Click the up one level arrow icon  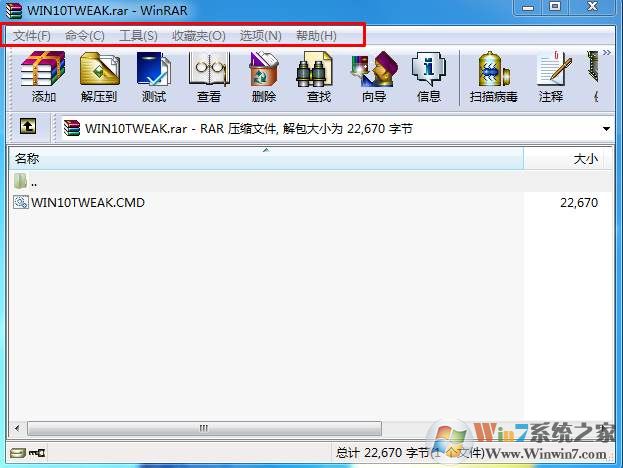tap(28, 127)
